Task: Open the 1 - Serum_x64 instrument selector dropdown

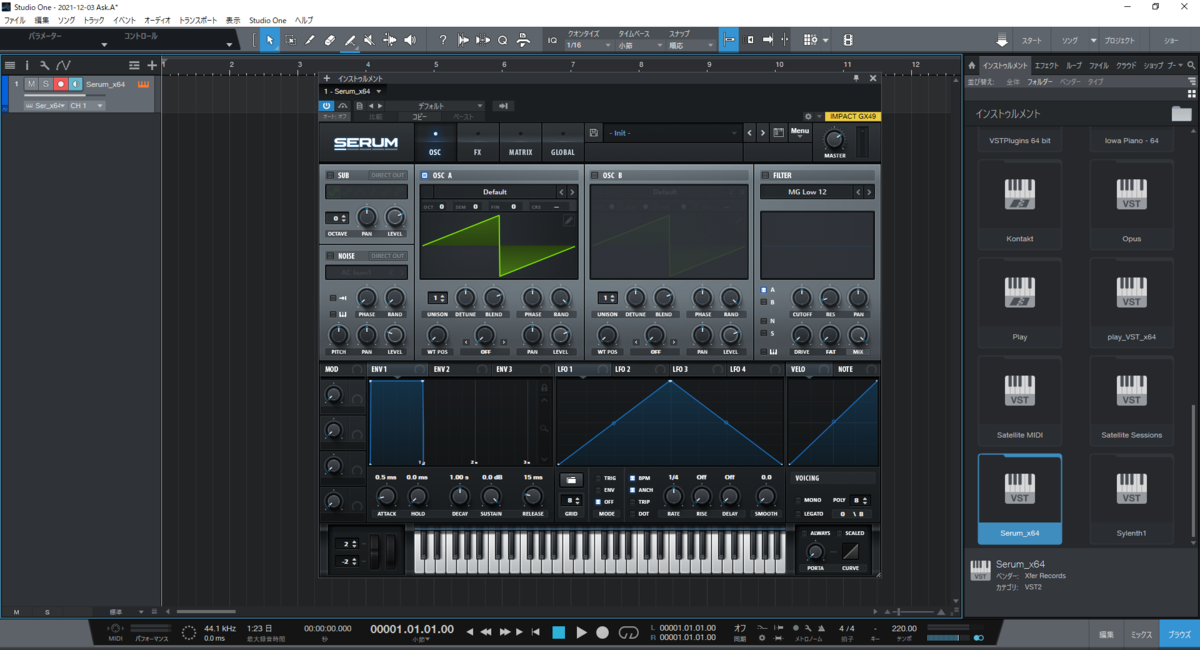Action: [352, 91]
